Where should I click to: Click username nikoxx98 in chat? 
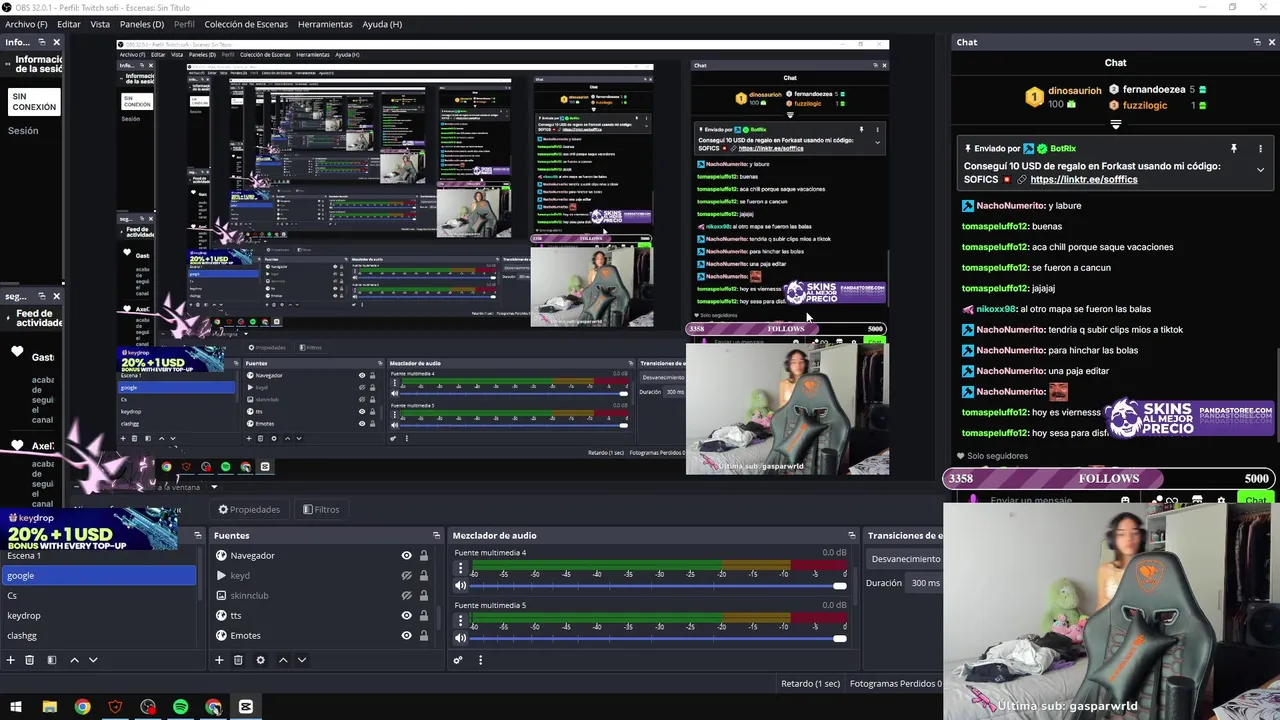point(996,309)
